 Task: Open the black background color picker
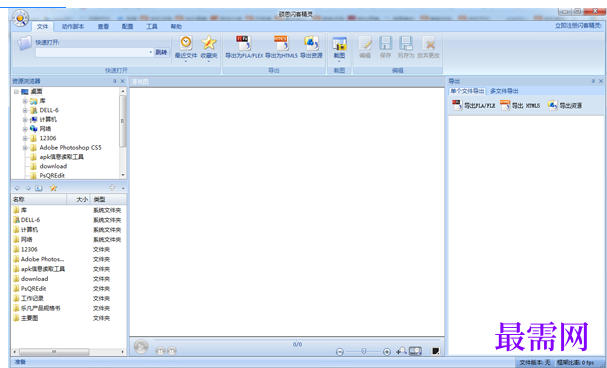[x=436, y=351]
